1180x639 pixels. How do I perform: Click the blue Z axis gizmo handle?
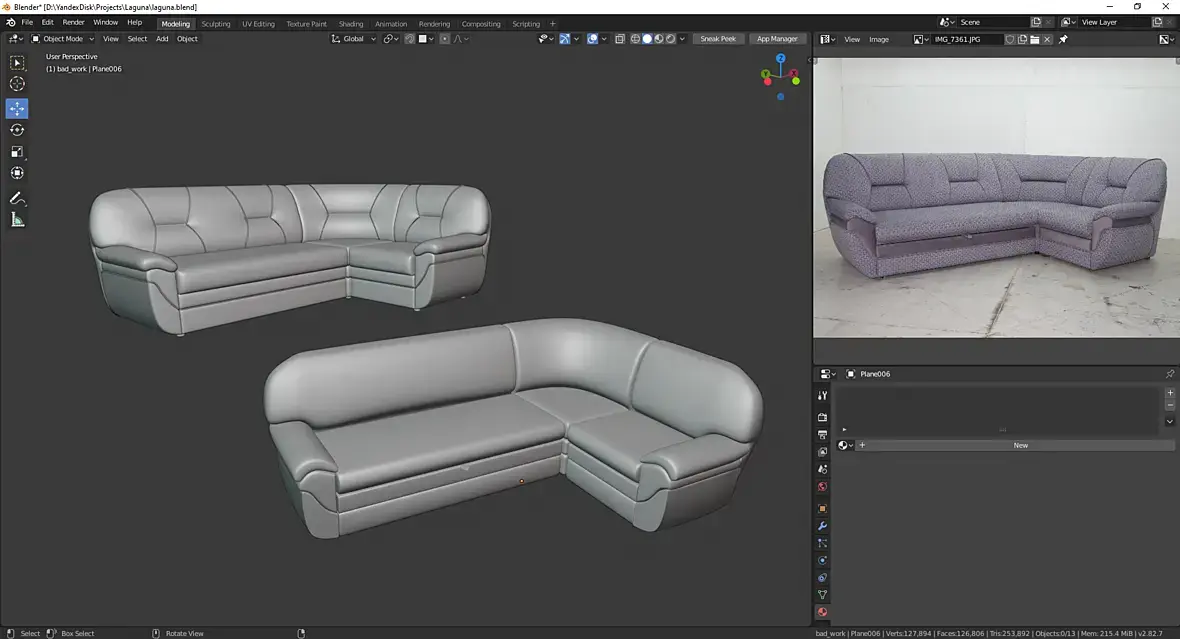coord(781,59)
